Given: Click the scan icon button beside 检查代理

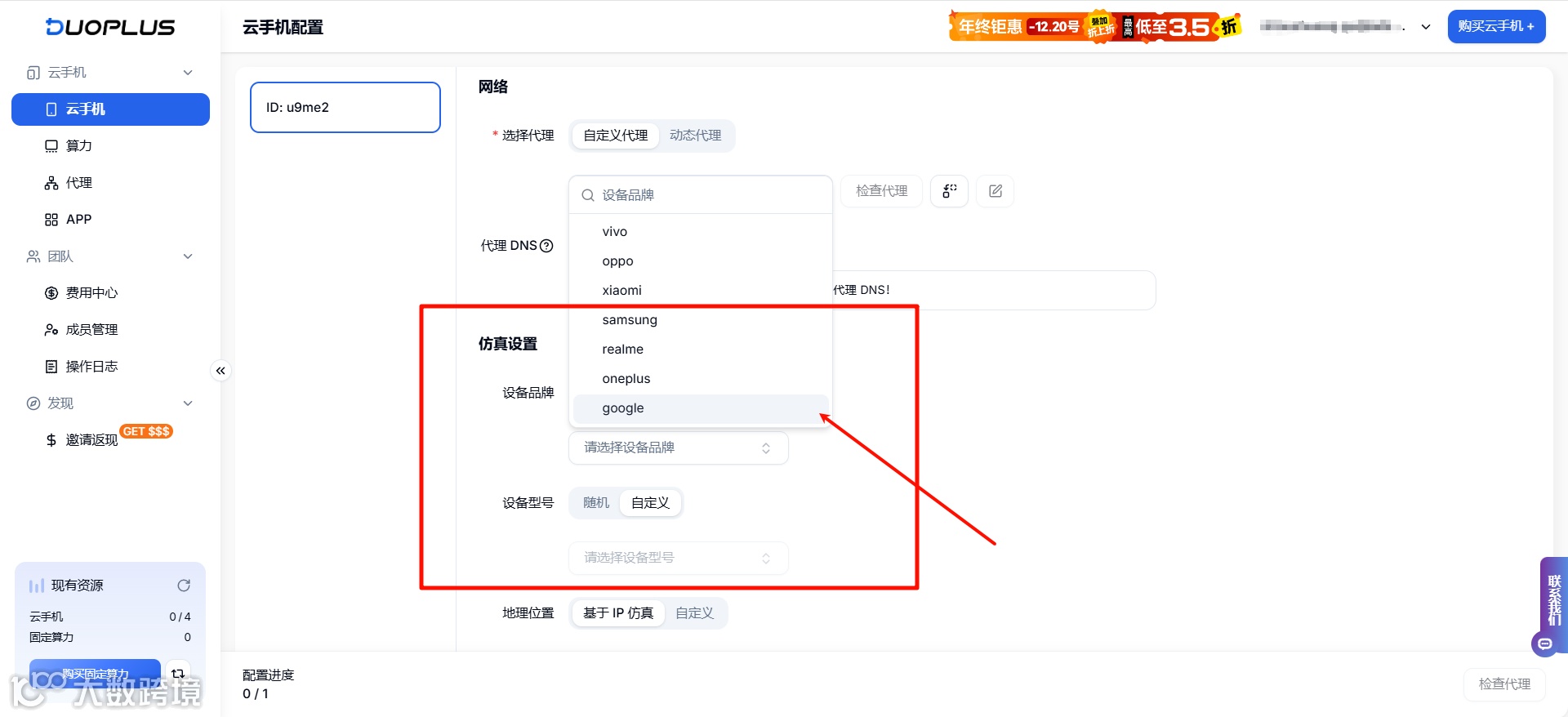Looking at the screenshot, I should click(949, 191).
